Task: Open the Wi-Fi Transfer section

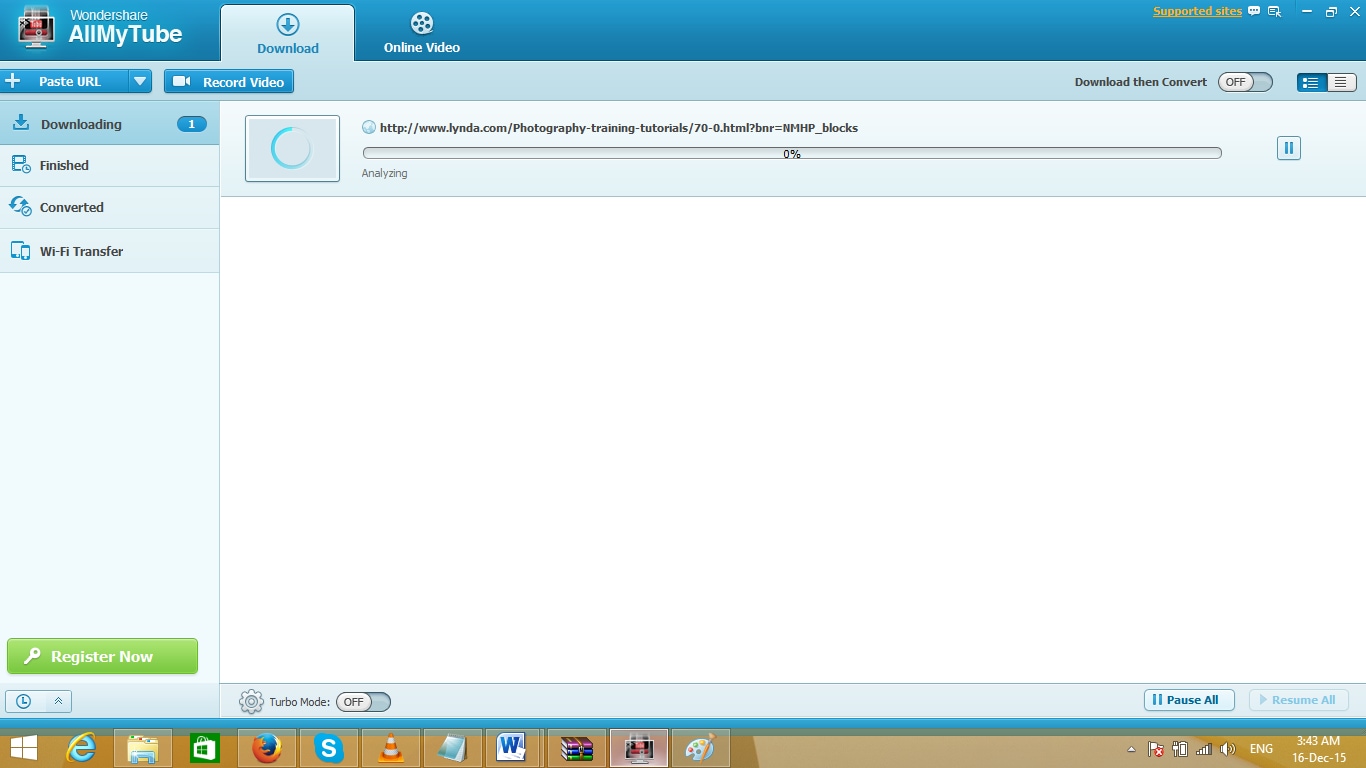Action: coord(110,251)
